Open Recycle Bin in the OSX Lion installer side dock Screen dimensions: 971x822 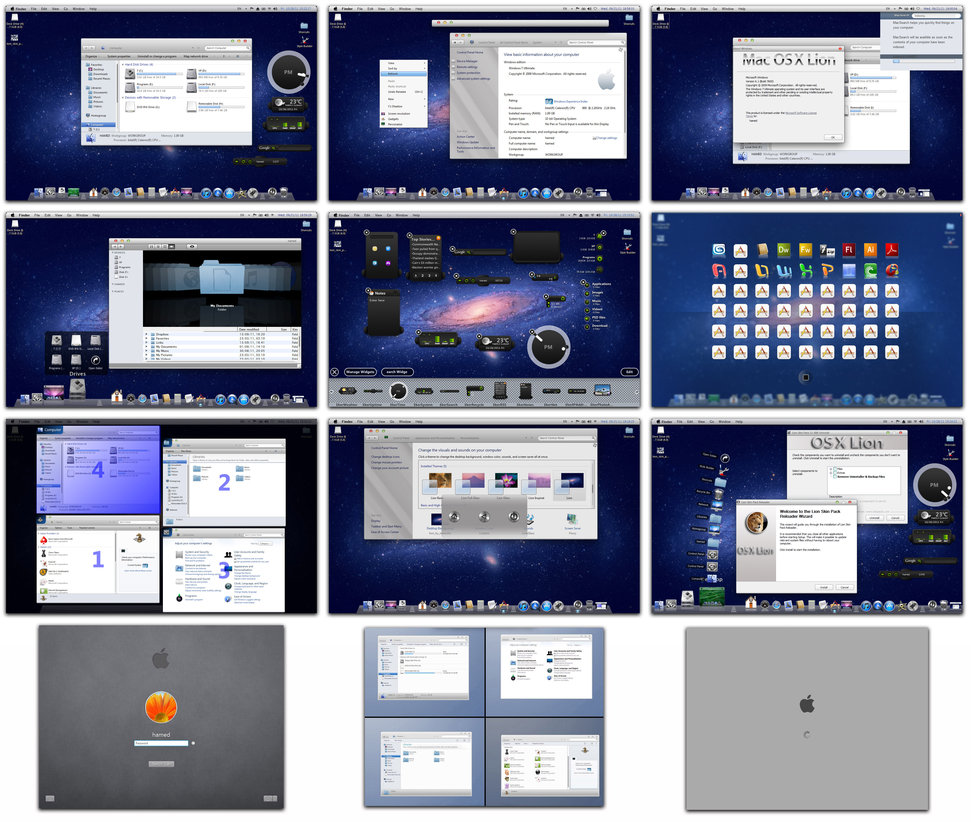(x=718, y=494)
